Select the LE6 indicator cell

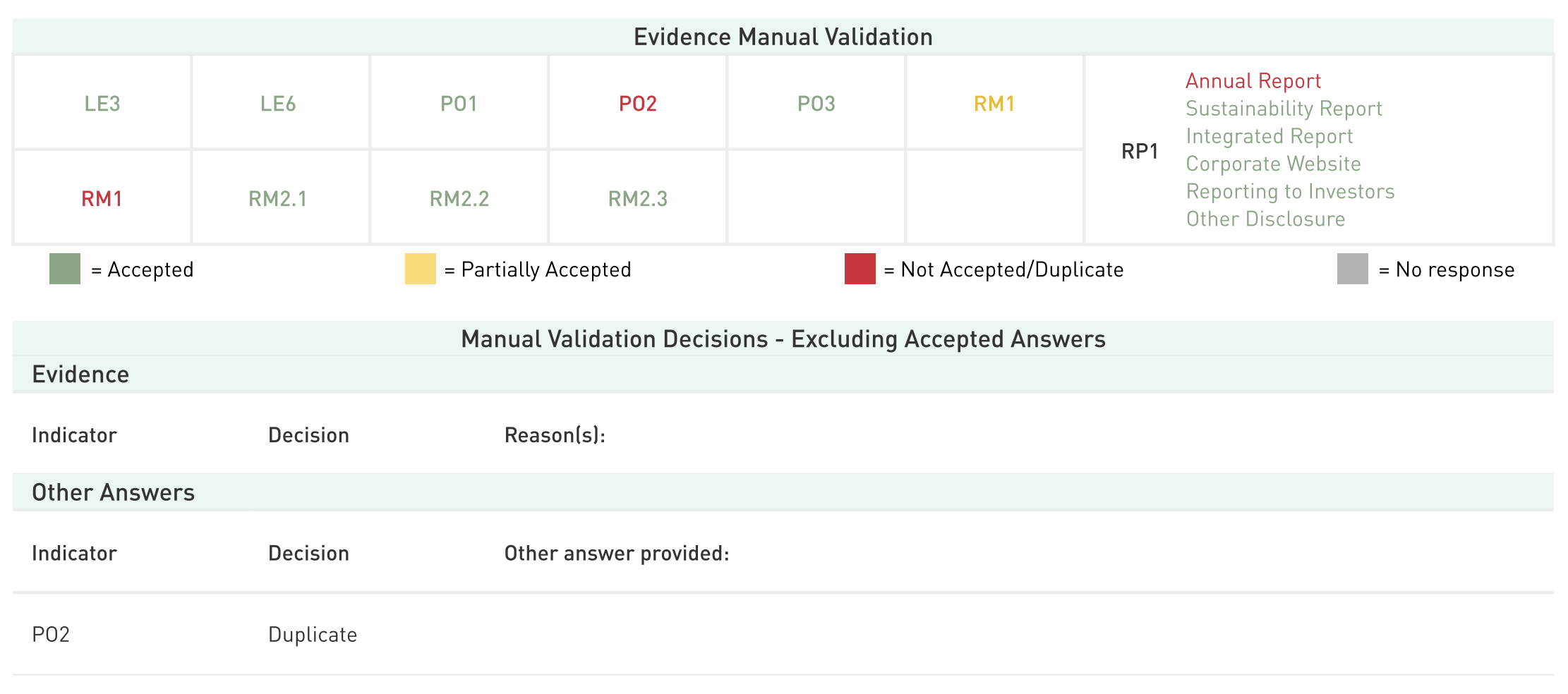[x=278, y=104]
